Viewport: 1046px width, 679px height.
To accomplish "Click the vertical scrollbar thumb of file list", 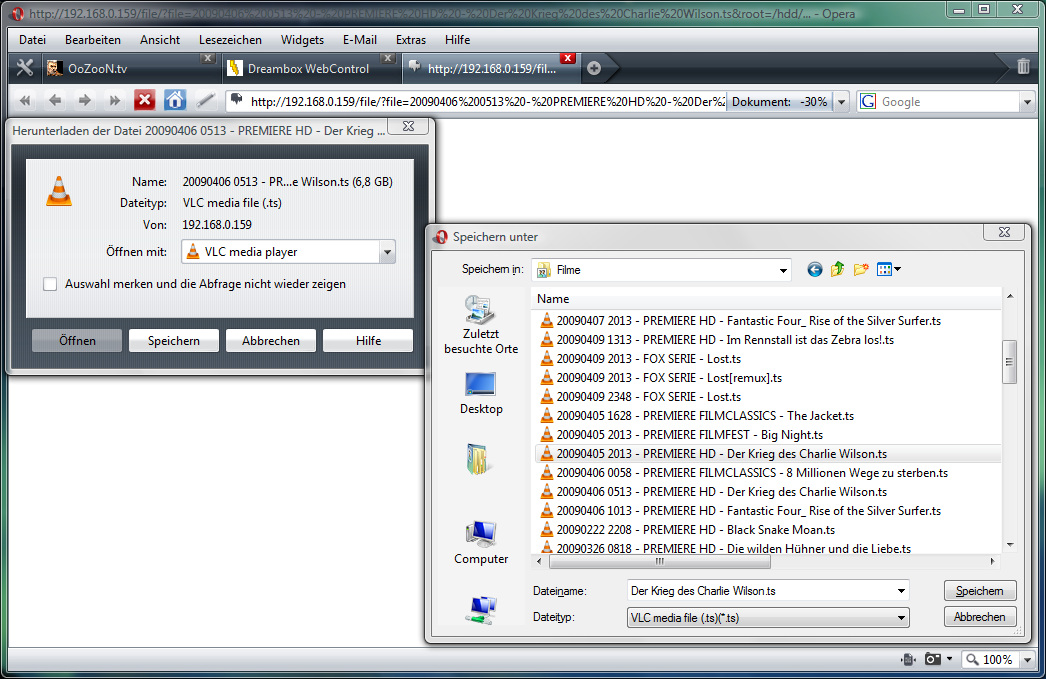I will (x=1009, y=362).
